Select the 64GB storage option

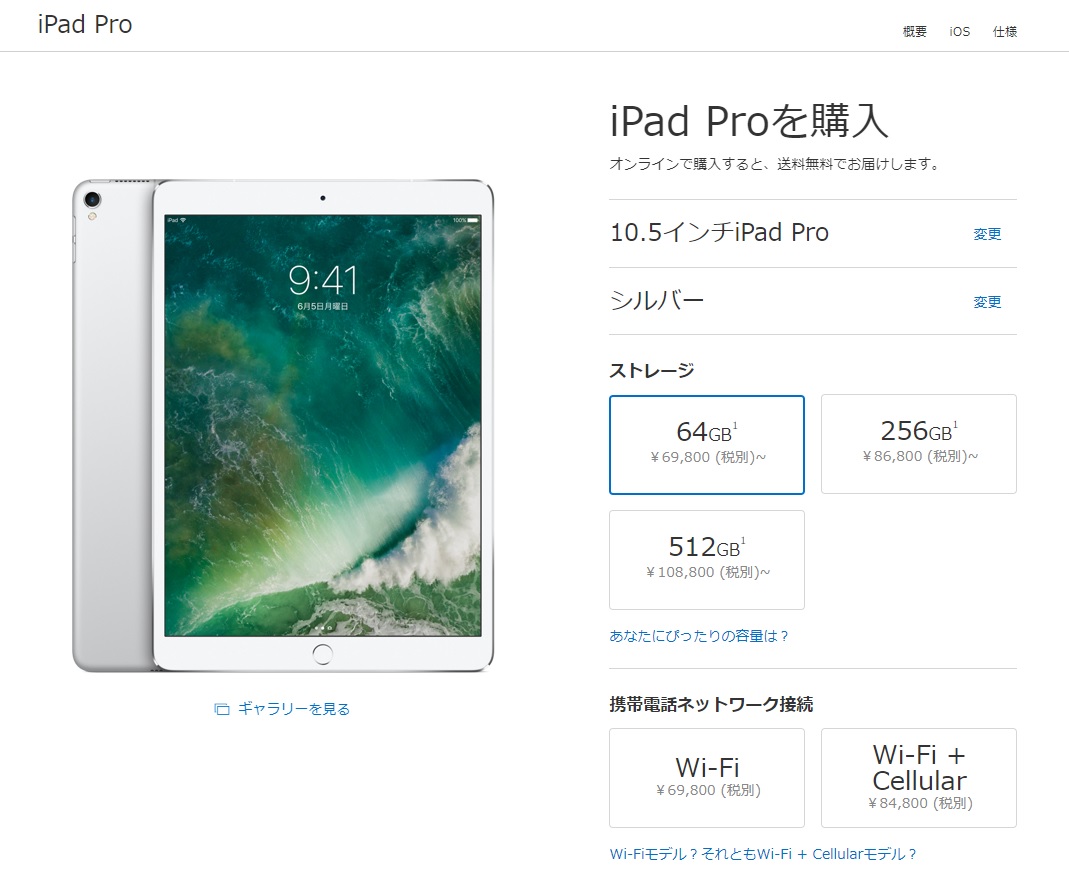click(x=706, y=444)
